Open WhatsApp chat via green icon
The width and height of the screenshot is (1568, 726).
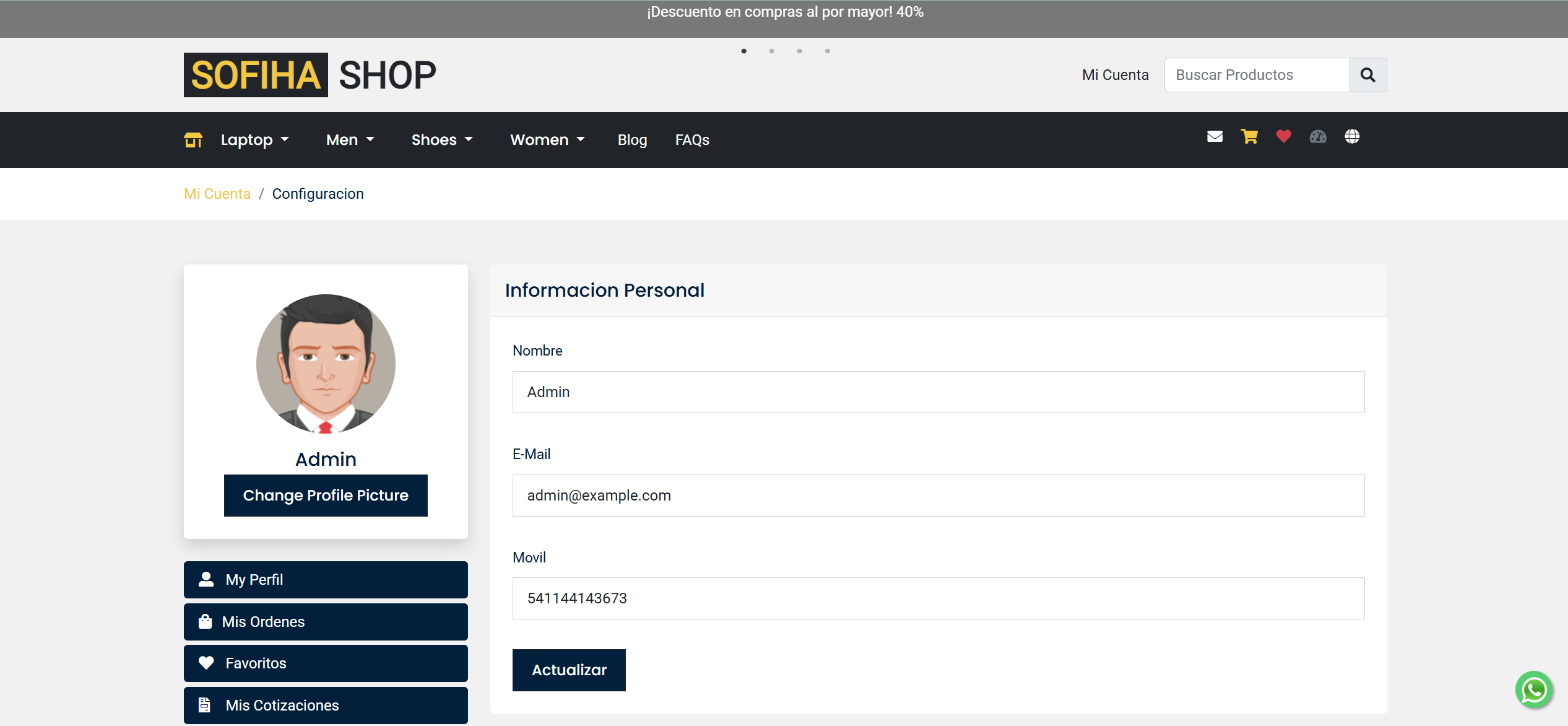[x=1533, y=689]
